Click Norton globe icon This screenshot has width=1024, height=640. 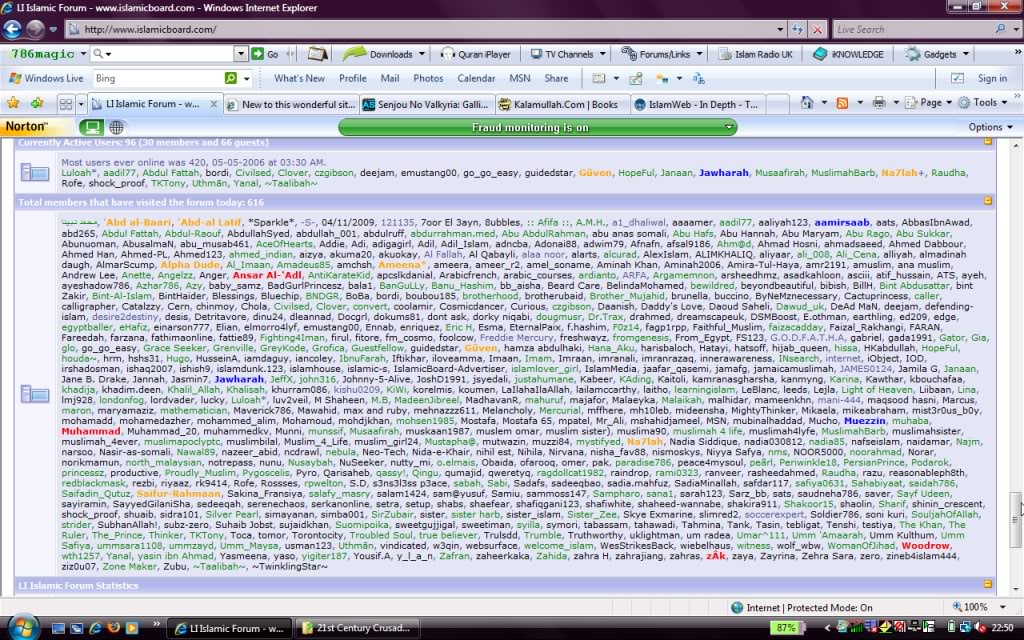click(116, 127)
